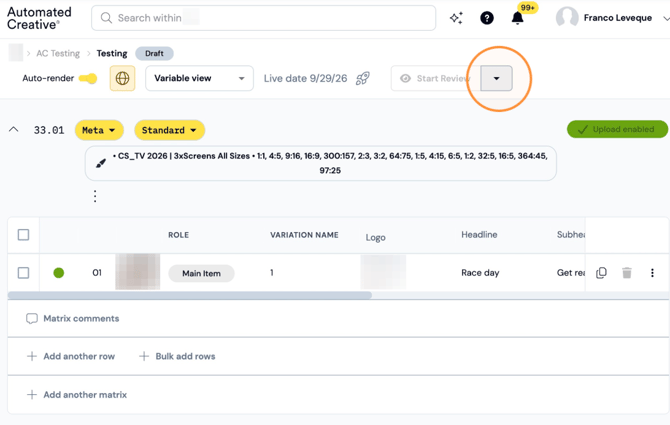Open the Standard type dropdown

pos(170,130)
